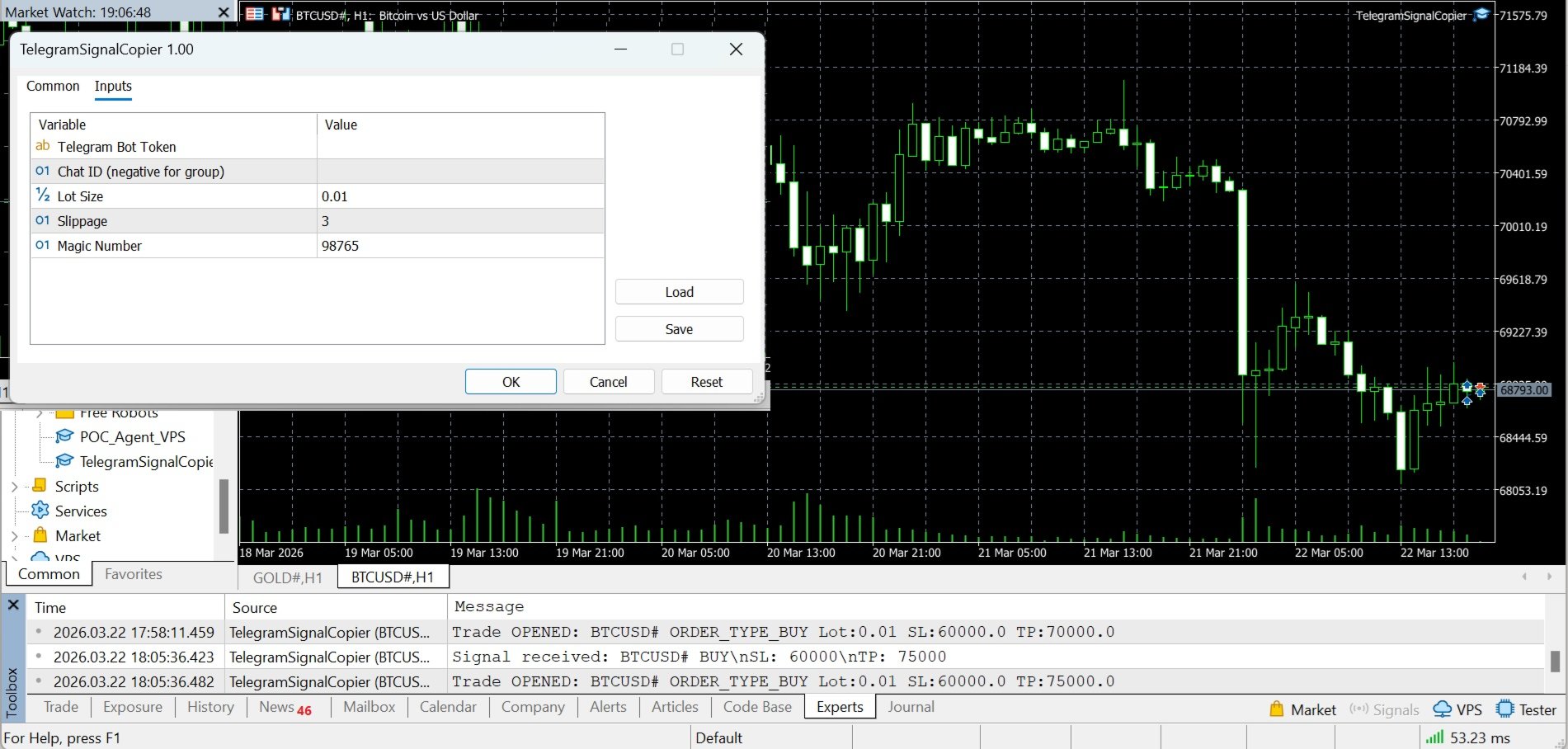The image size is (1568, 749).
Task: Click the TelegramSignalCopier expert hat icon on chart
Action: click(1481, 15)
